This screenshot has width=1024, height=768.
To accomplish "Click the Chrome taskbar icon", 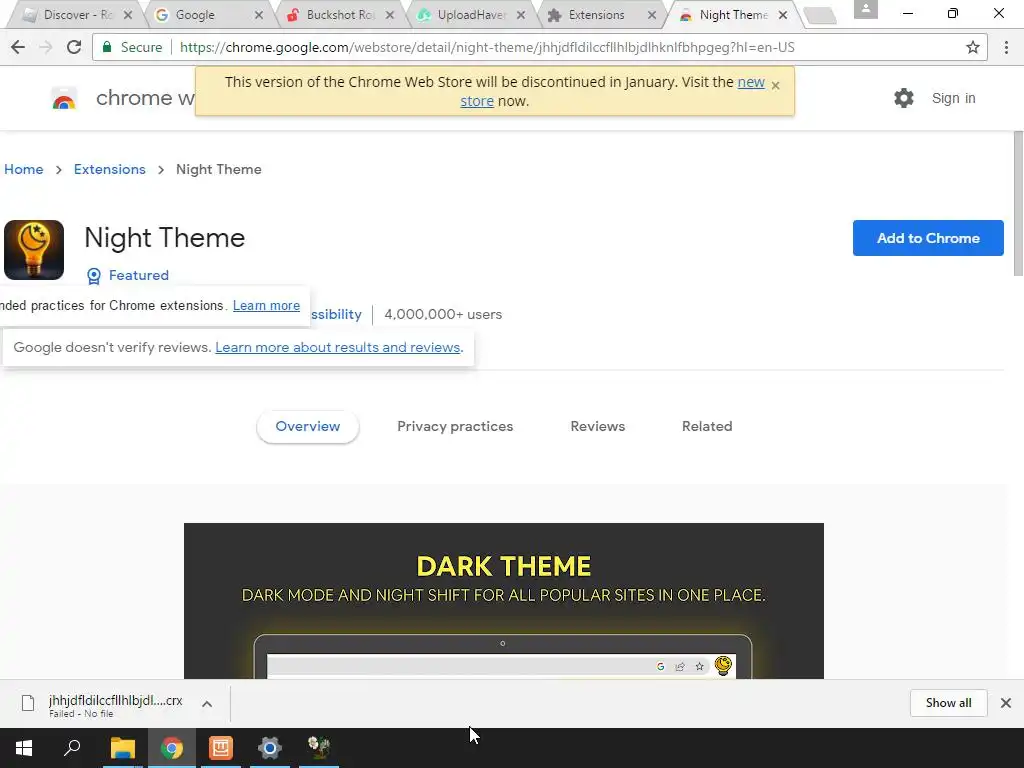I will tap(172, 748).
